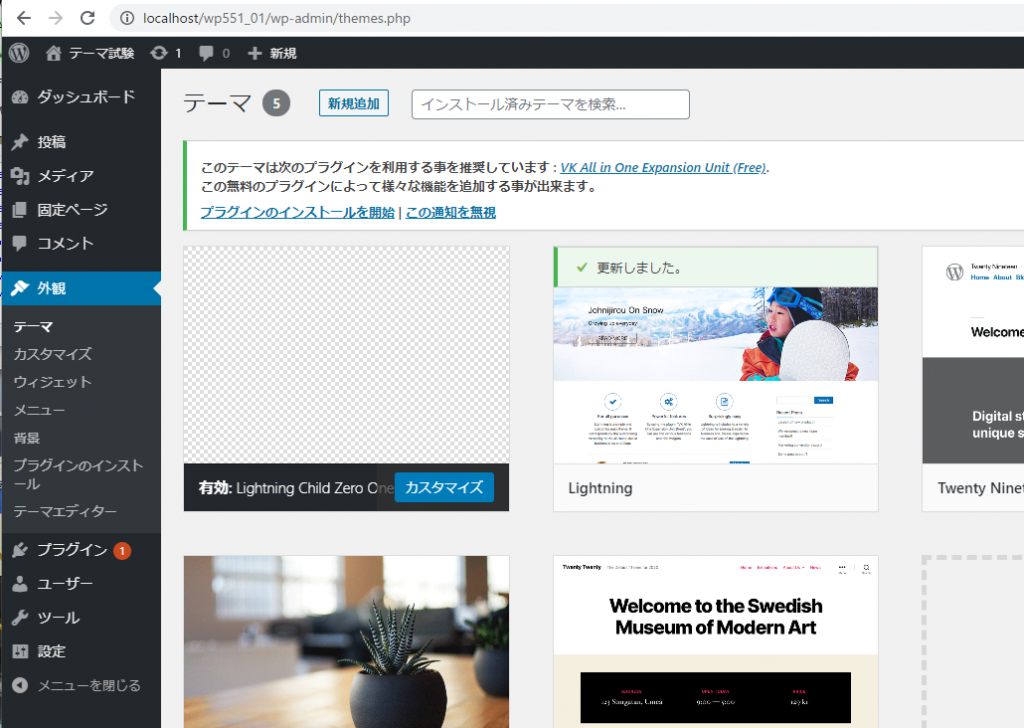Image resolution: width=1024 pixels, height=728 pixels.
Task: Open the 新規 menu in admin bar
Action: point(272,53)
